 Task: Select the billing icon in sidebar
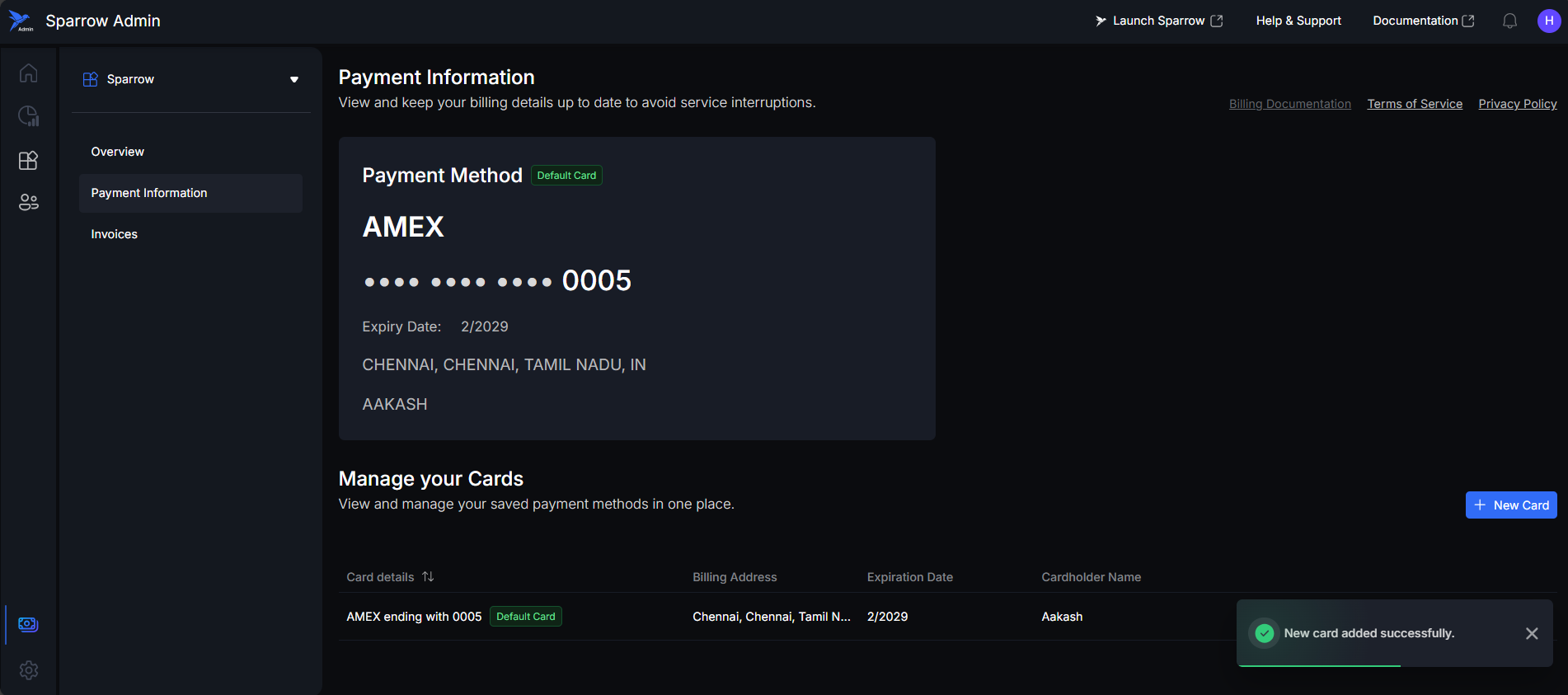coord(28,624)
